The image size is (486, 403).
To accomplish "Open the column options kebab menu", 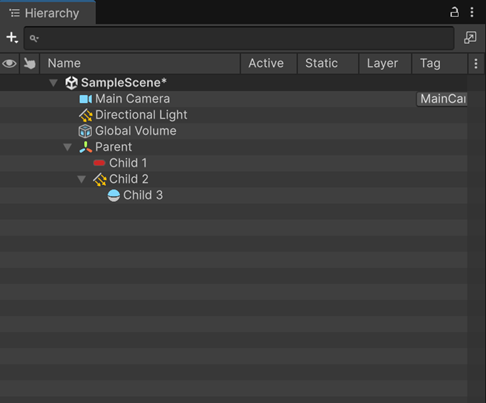I will pos(476,63).
